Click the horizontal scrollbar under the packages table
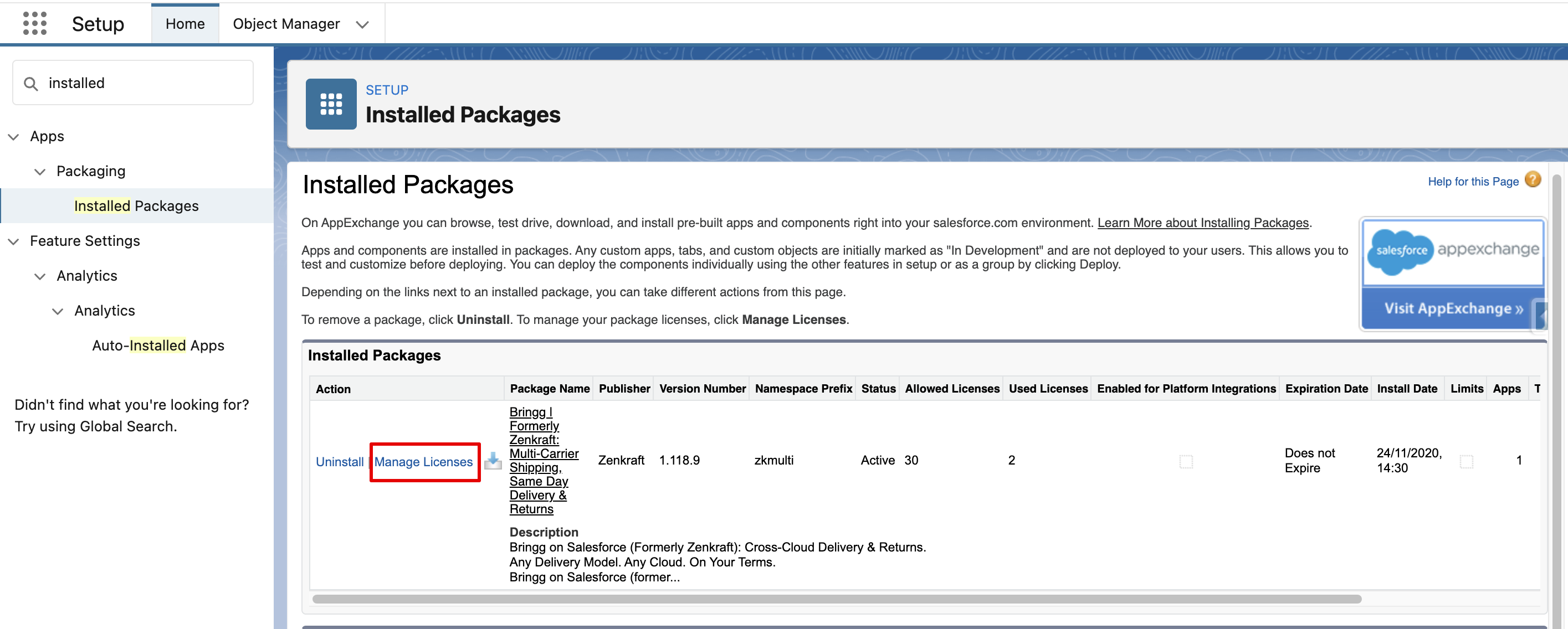Screen dimensions: 1568x629 coord(836,599)
